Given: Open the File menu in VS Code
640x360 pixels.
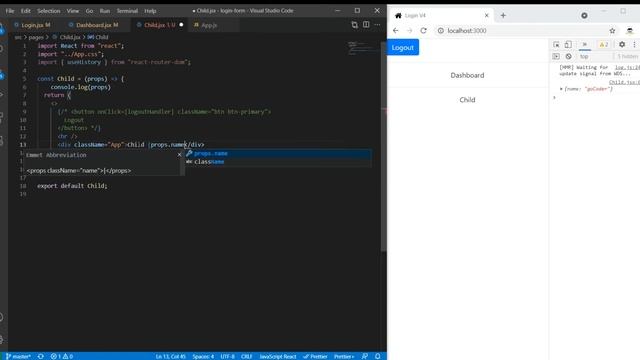Looking at the screenshot, I should 10,11.
